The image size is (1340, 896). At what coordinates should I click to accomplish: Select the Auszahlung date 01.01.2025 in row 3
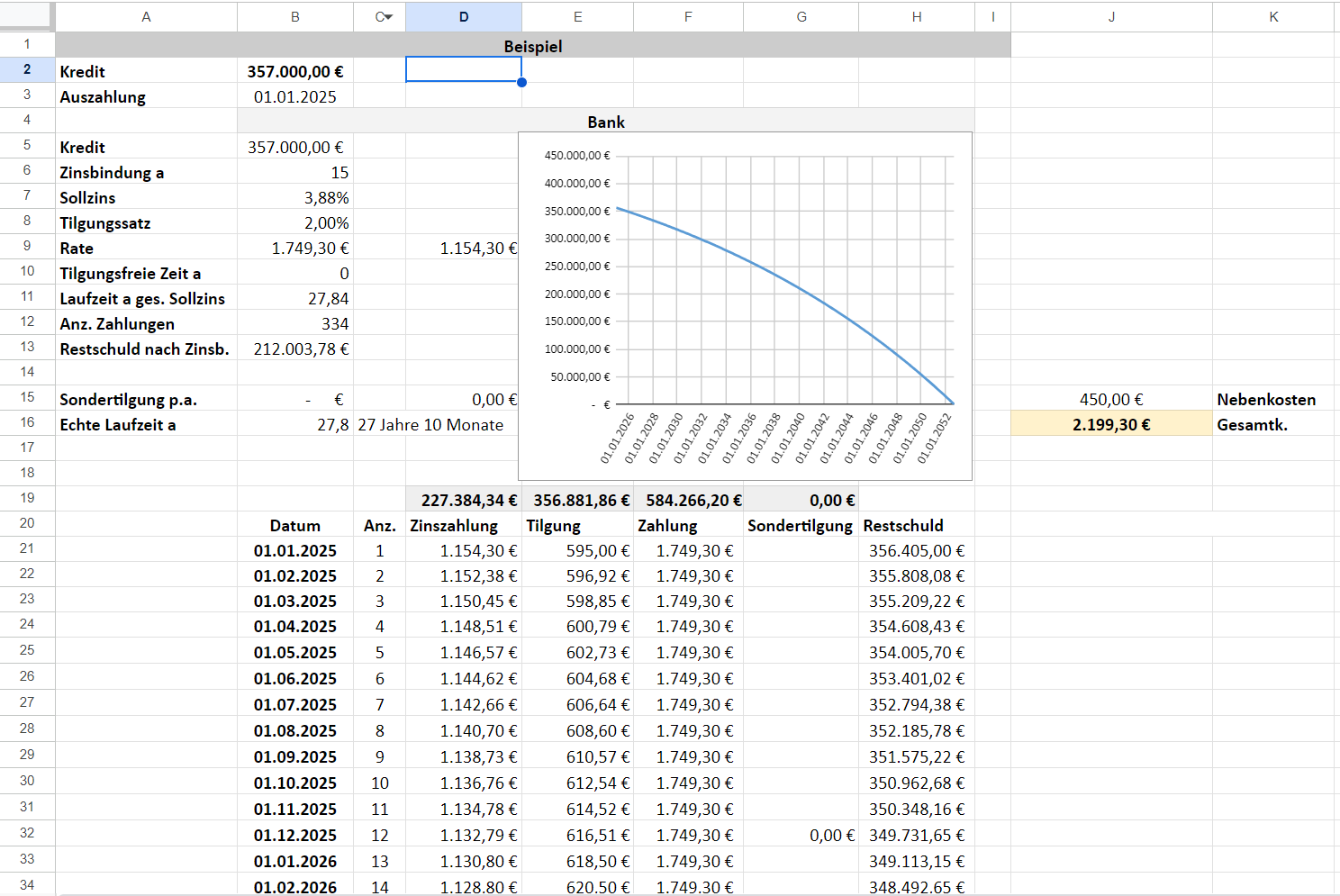[x=294, y=96]
